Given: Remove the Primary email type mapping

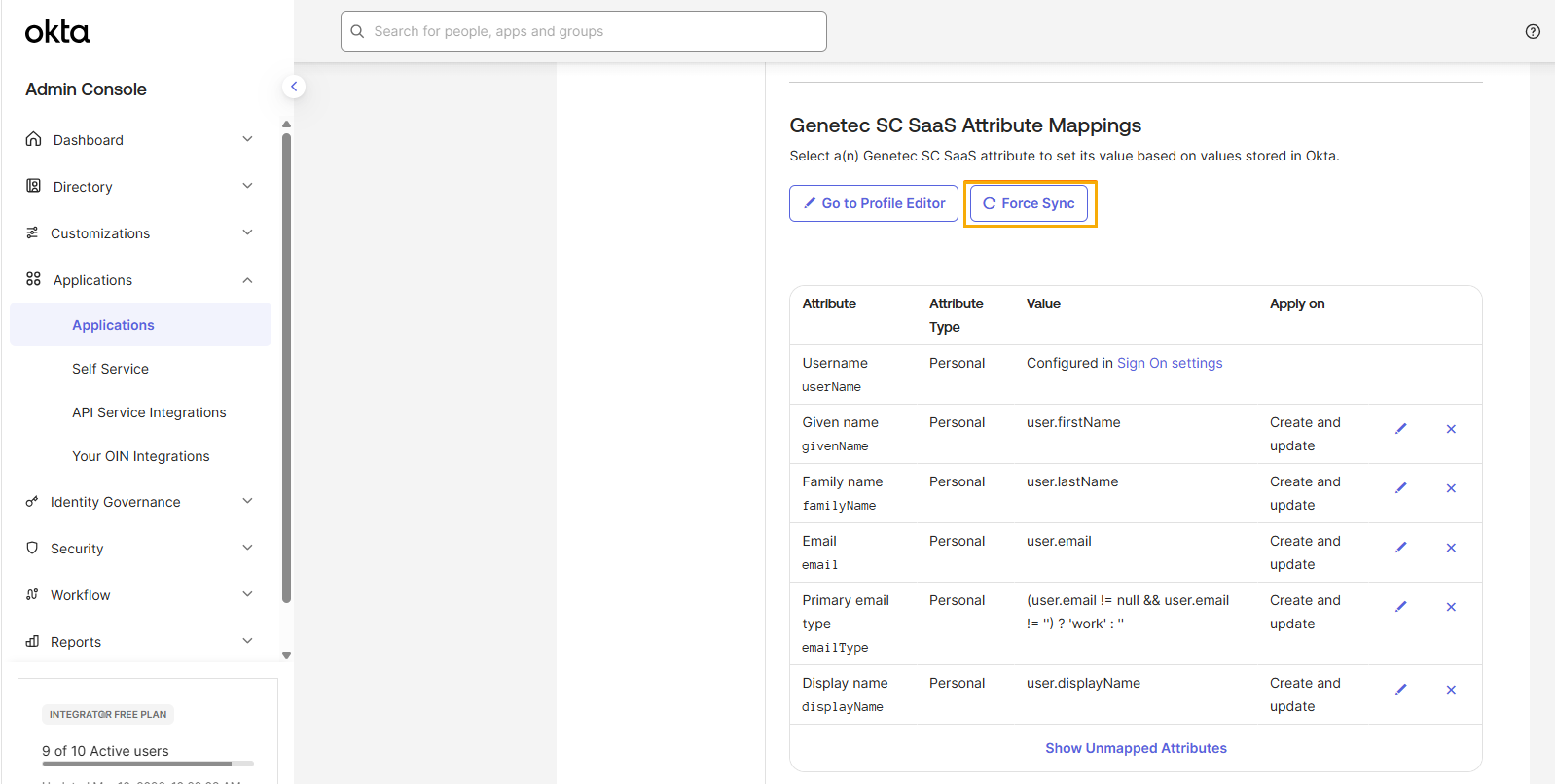Looking at the screenshot, I should click(1451, 607).
